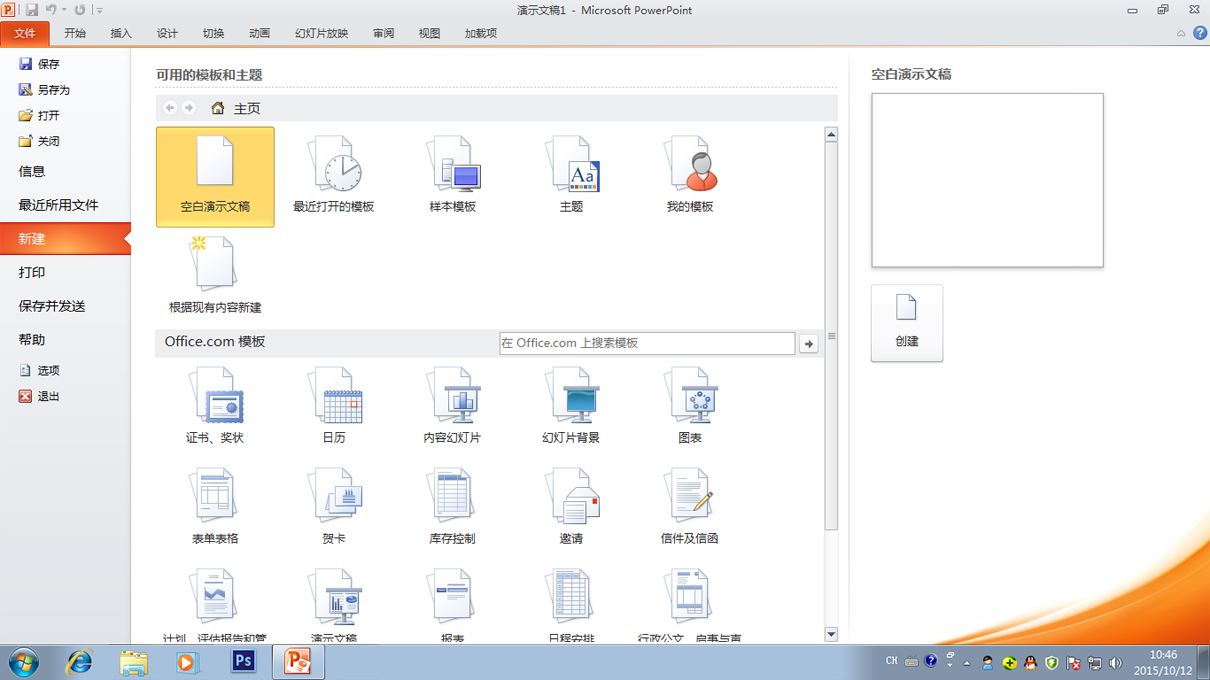Open 邀请 invitation template category

(x=571, y=506)
